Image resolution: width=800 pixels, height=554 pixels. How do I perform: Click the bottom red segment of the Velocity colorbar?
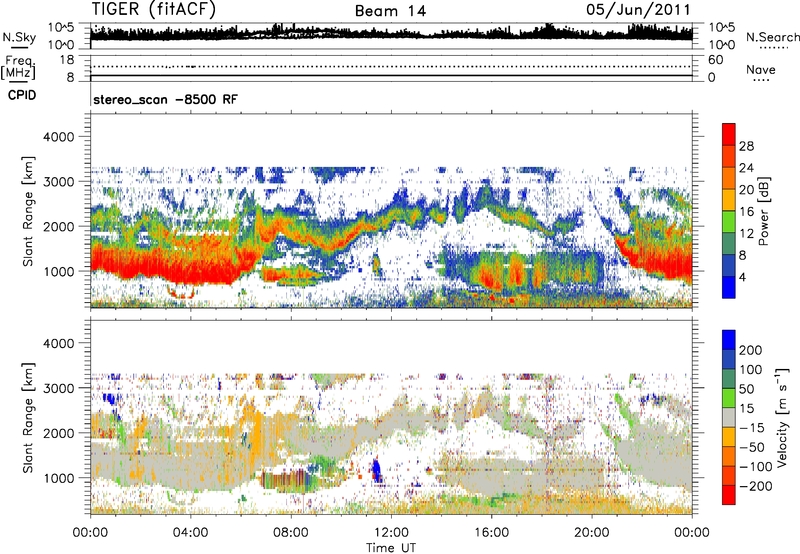[729, 495]
